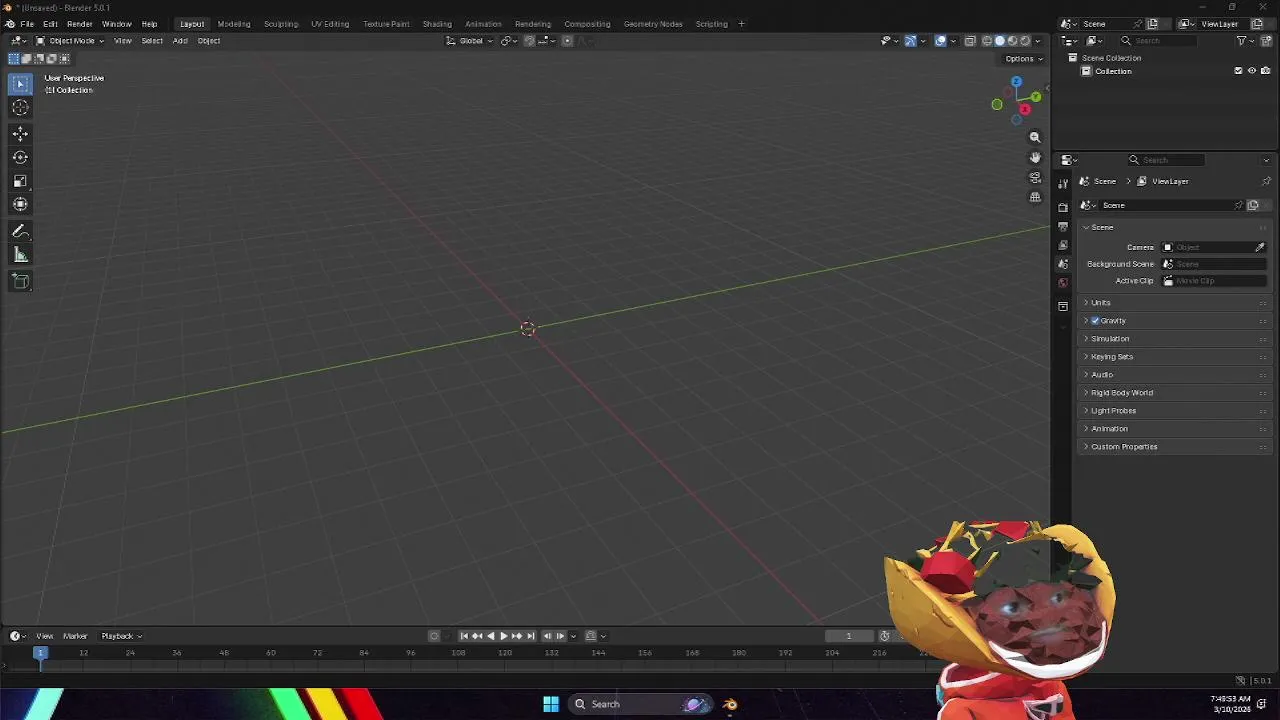Toggle auto keying in timeline
This screenshot has width=1280, height=720.
click(x=434, y=636)
